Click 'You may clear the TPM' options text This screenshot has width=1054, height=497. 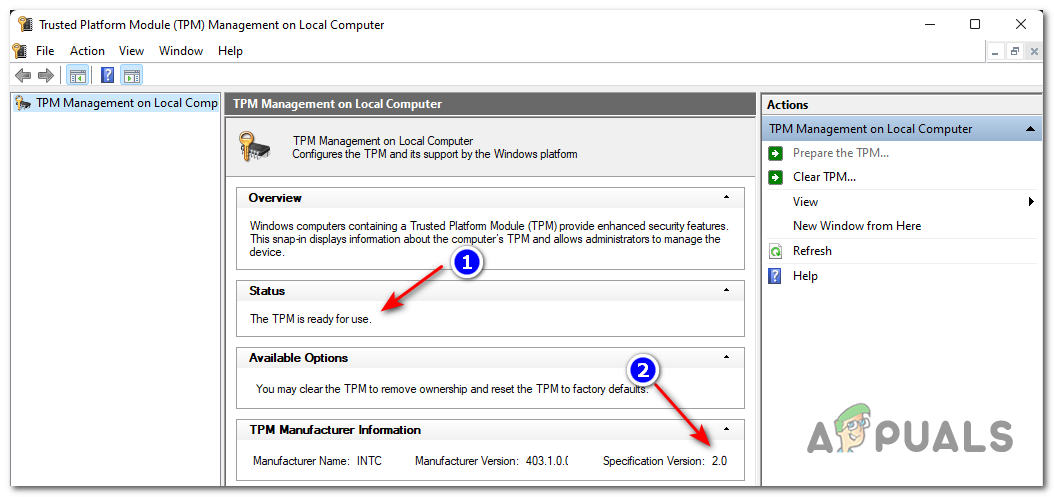(x=452, y=389)
